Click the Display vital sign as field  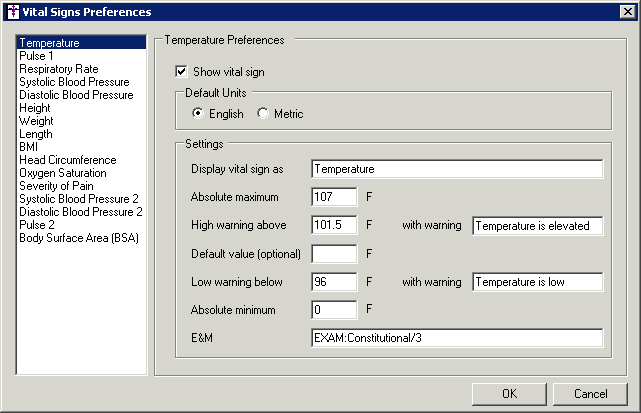[457, 169]
